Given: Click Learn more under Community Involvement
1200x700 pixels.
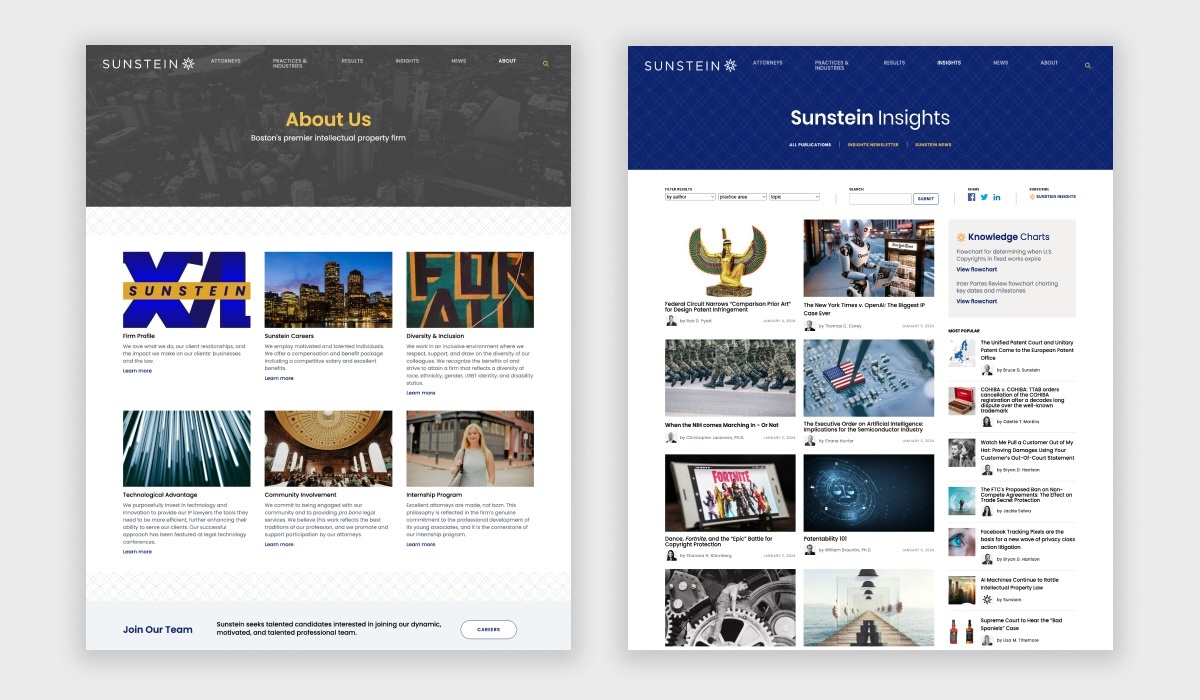Looking at the screenshot, I should [x=279, y=545].
